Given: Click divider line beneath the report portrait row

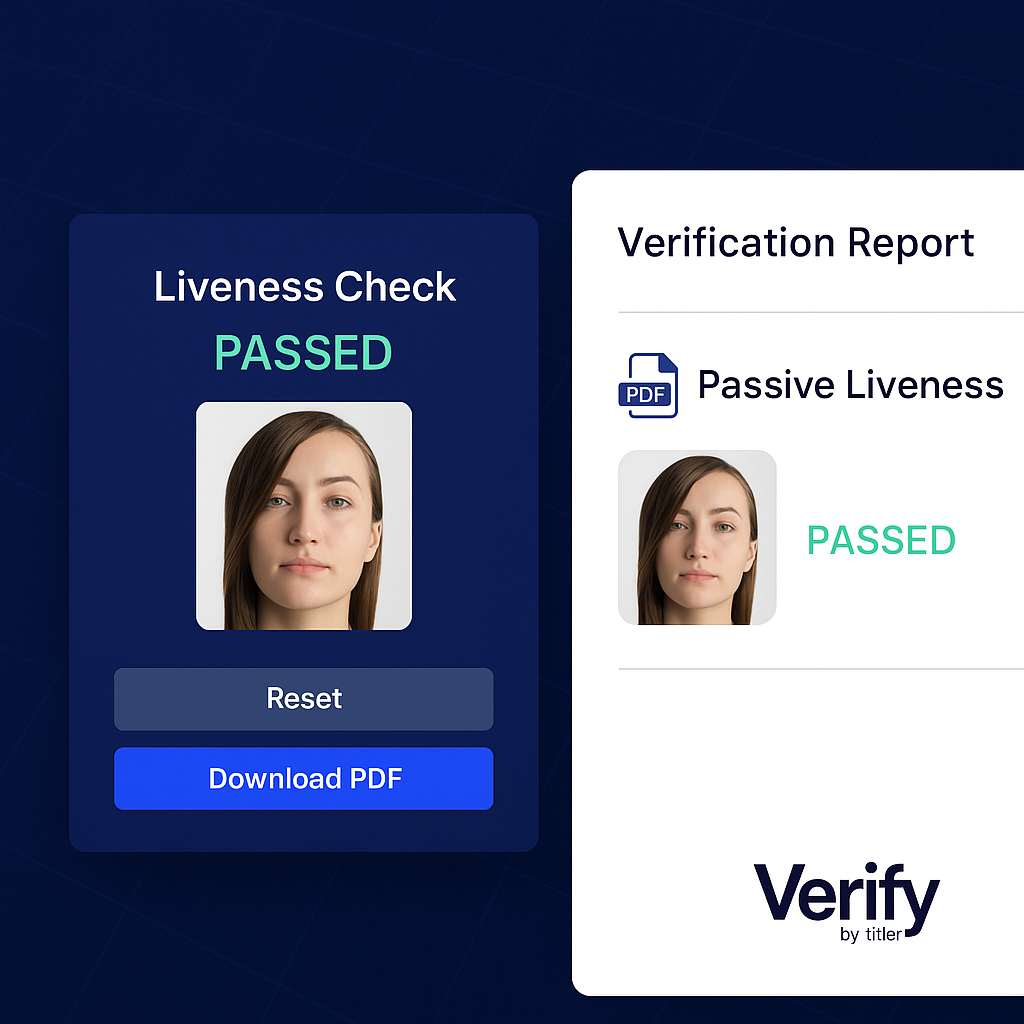Looking at the screenshot, I should (x=821, y=669).
